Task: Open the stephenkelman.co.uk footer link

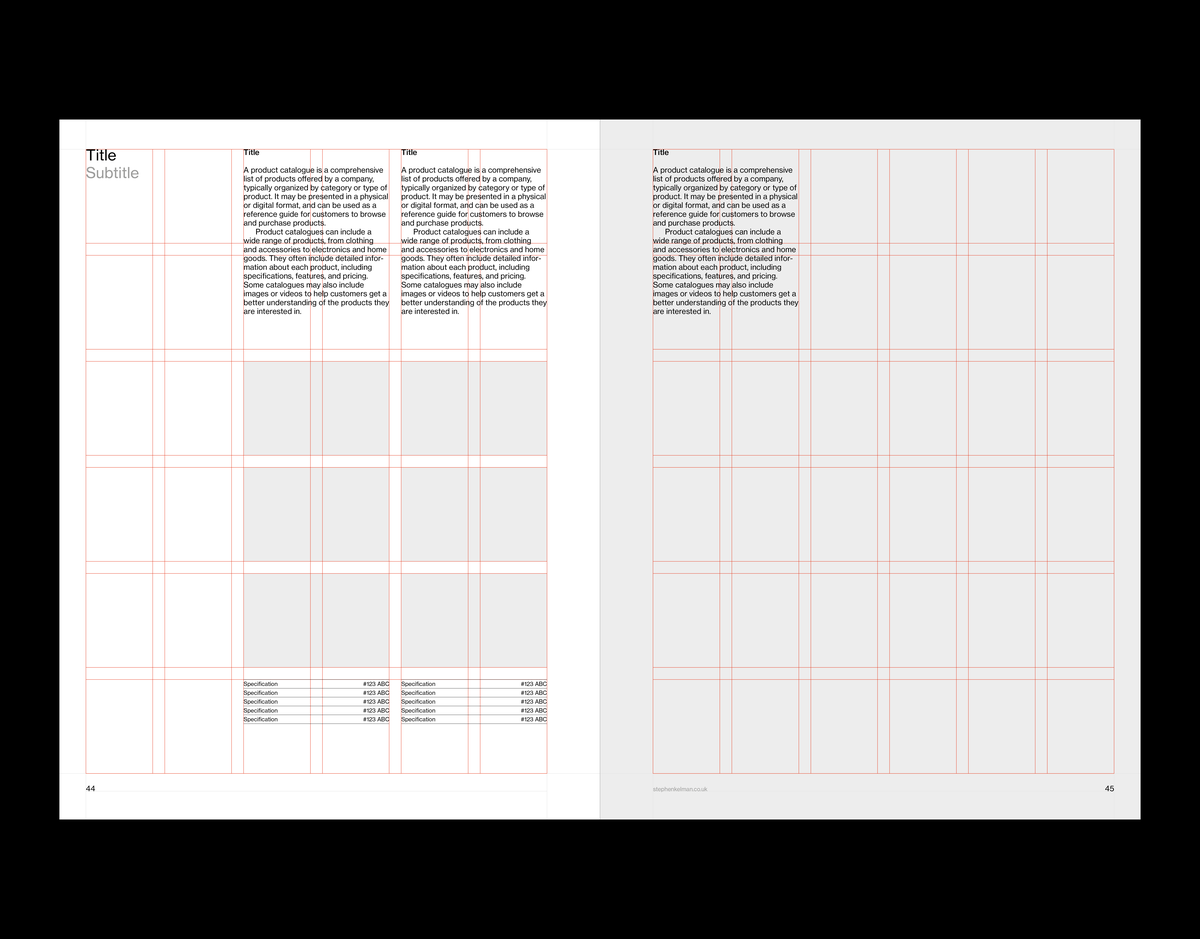Action: (x=681, y=789)
